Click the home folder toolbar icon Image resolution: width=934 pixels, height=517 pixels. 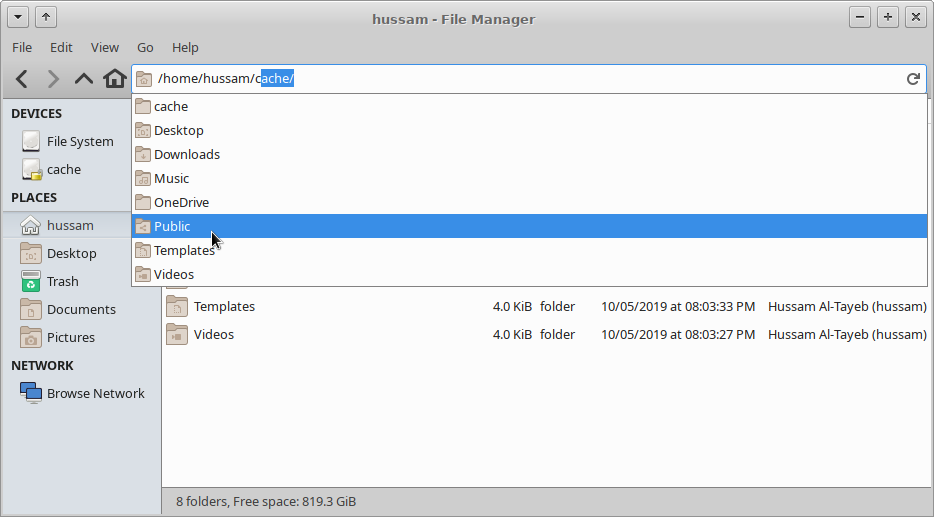(x=115, y=79)
